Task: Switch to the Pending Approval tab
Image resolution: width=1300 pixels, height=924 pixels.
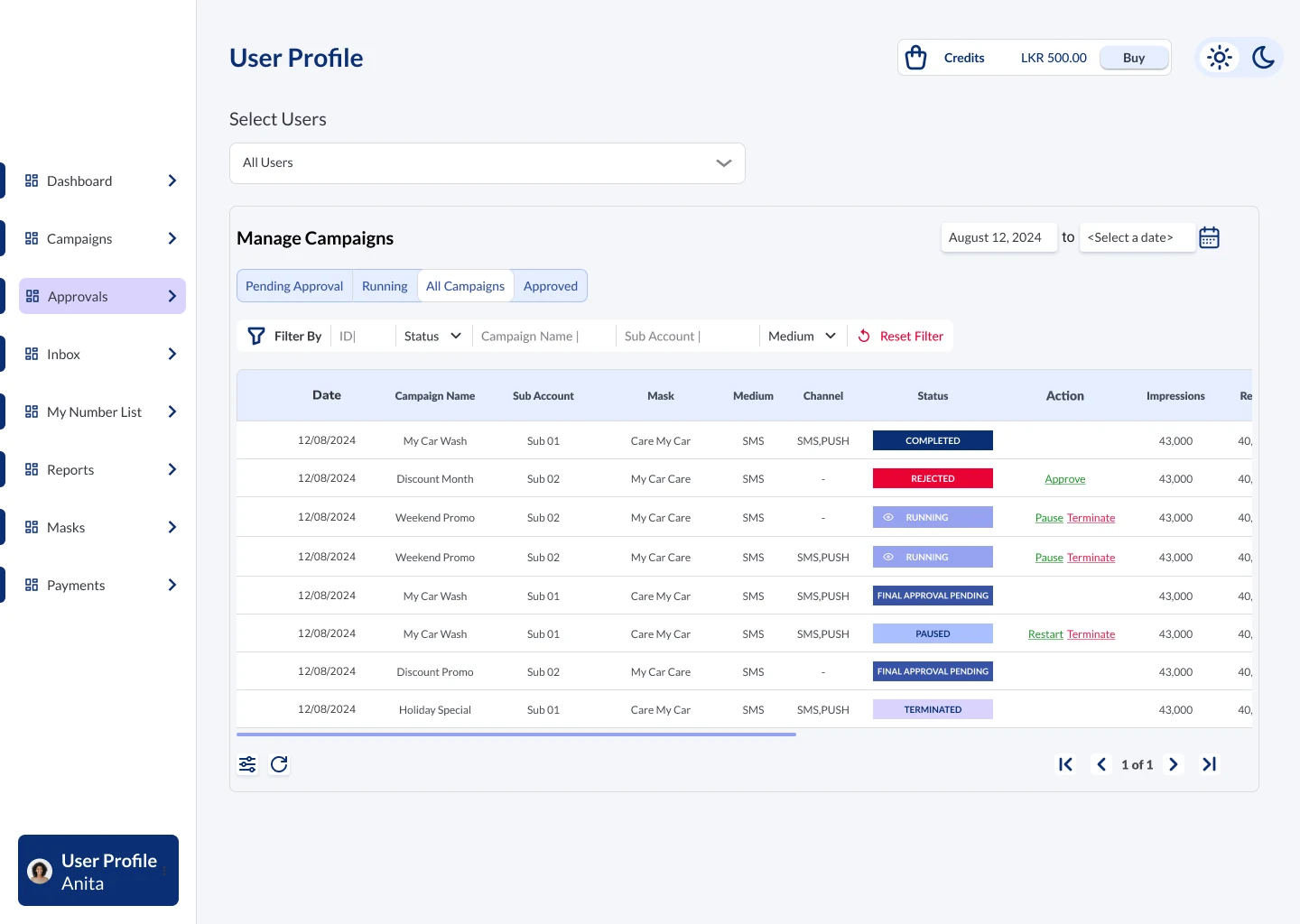Action: pos(294,286)
